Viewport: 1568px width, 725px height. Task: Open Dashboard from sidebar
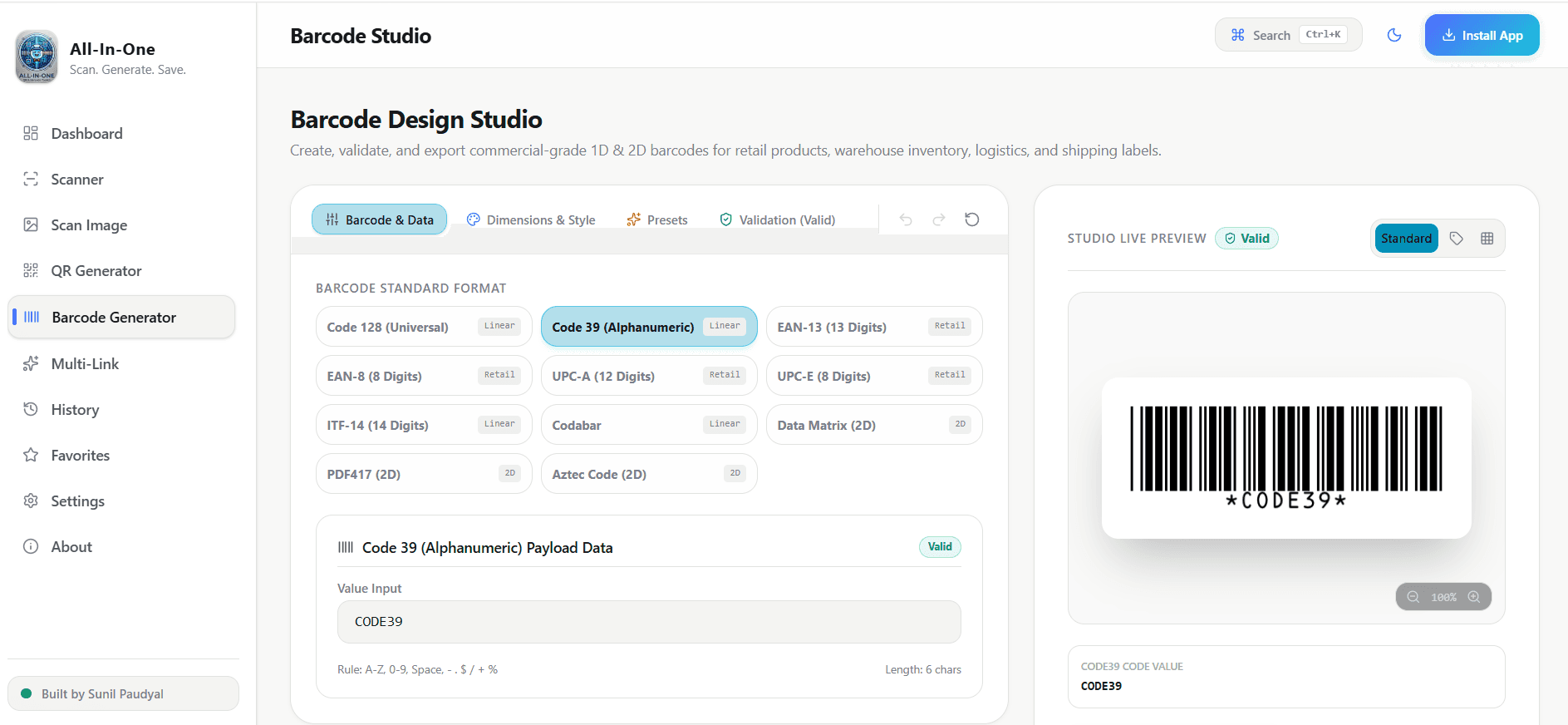[x=121, y=134]
